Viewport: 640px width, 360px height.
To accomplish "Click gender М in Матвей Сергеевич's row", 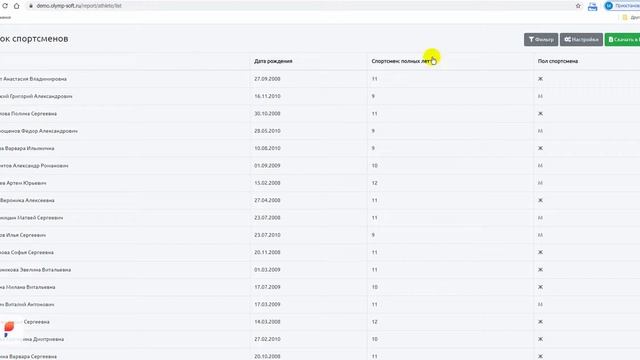I will (x=540, y=218).
